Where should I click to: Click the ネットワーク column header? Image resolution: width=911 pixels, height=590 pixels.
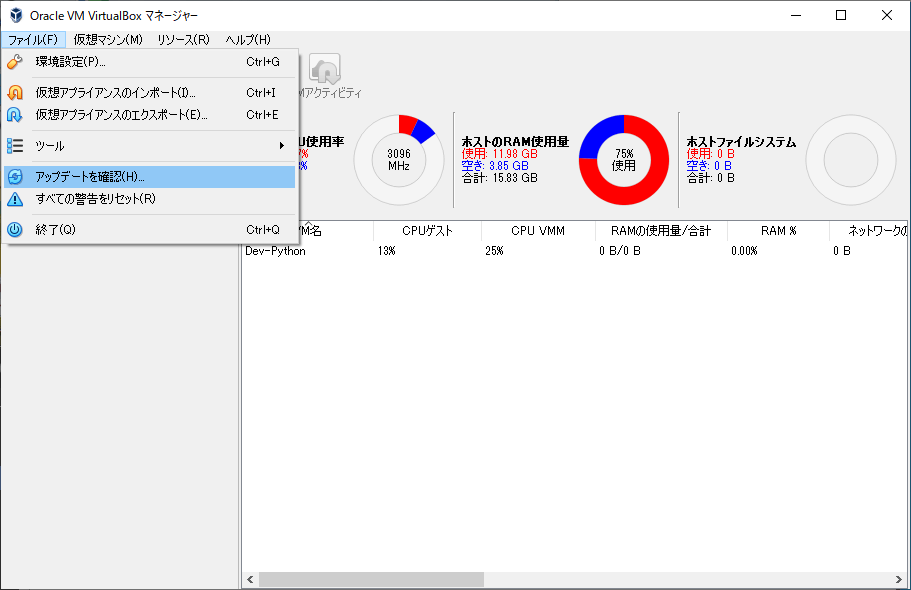click(x=869, y=231)
